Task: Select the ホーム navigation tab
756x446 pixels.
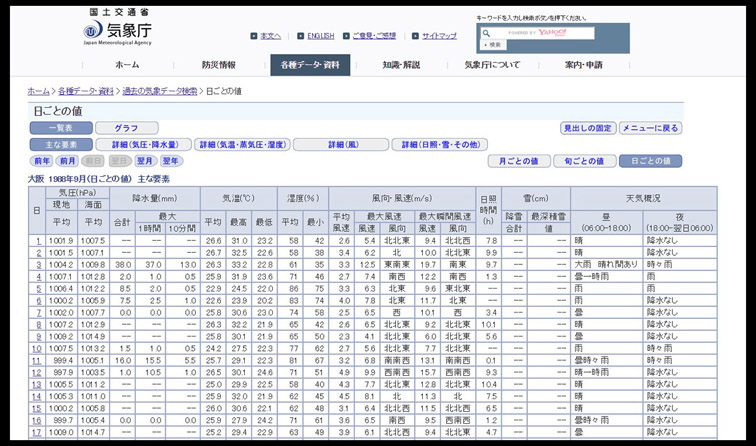Action: click(127, 65)
